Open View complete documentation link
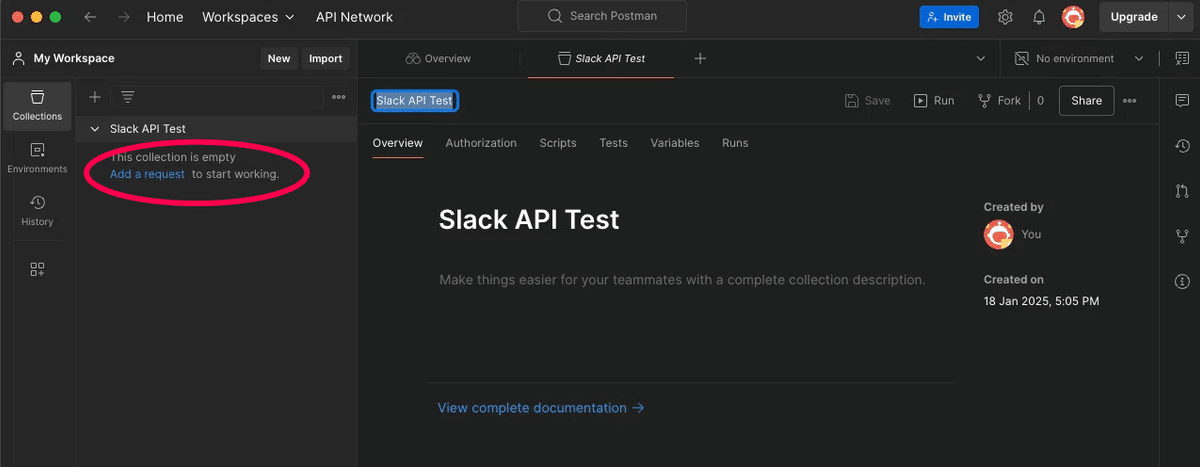 [541, 408]
